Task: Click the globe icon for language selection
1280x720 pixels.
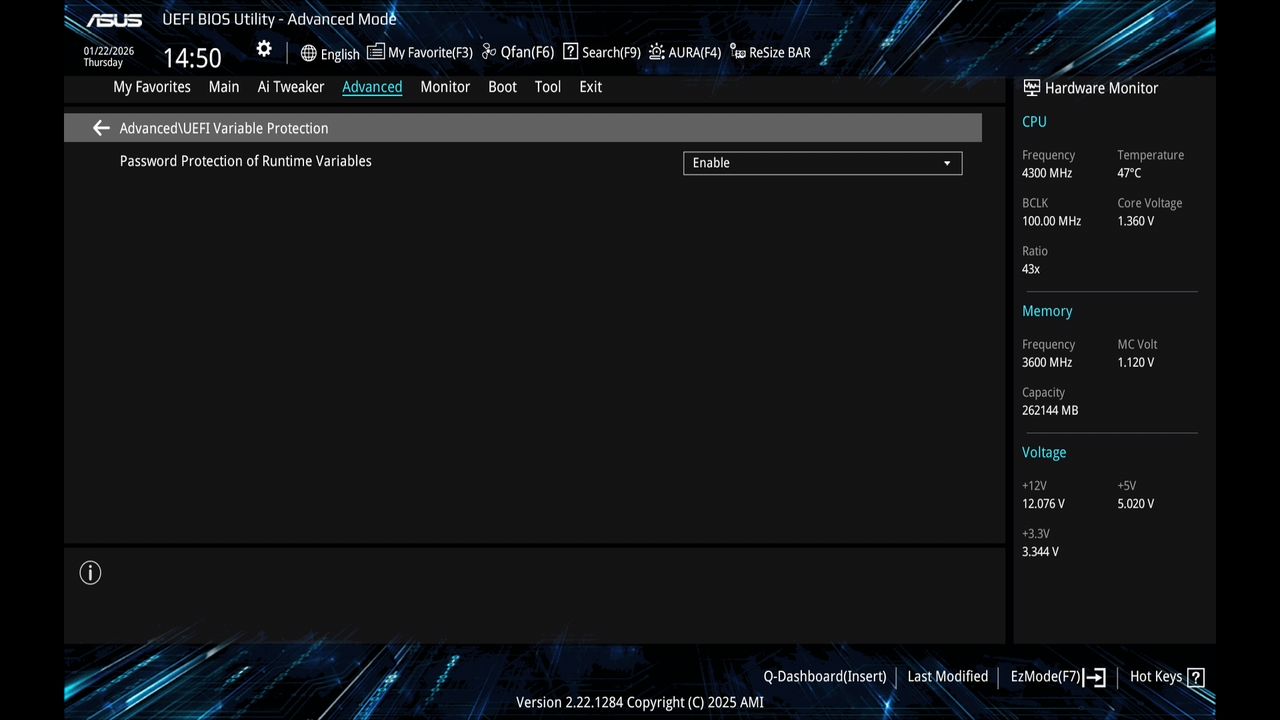Action: click(306, 53)
